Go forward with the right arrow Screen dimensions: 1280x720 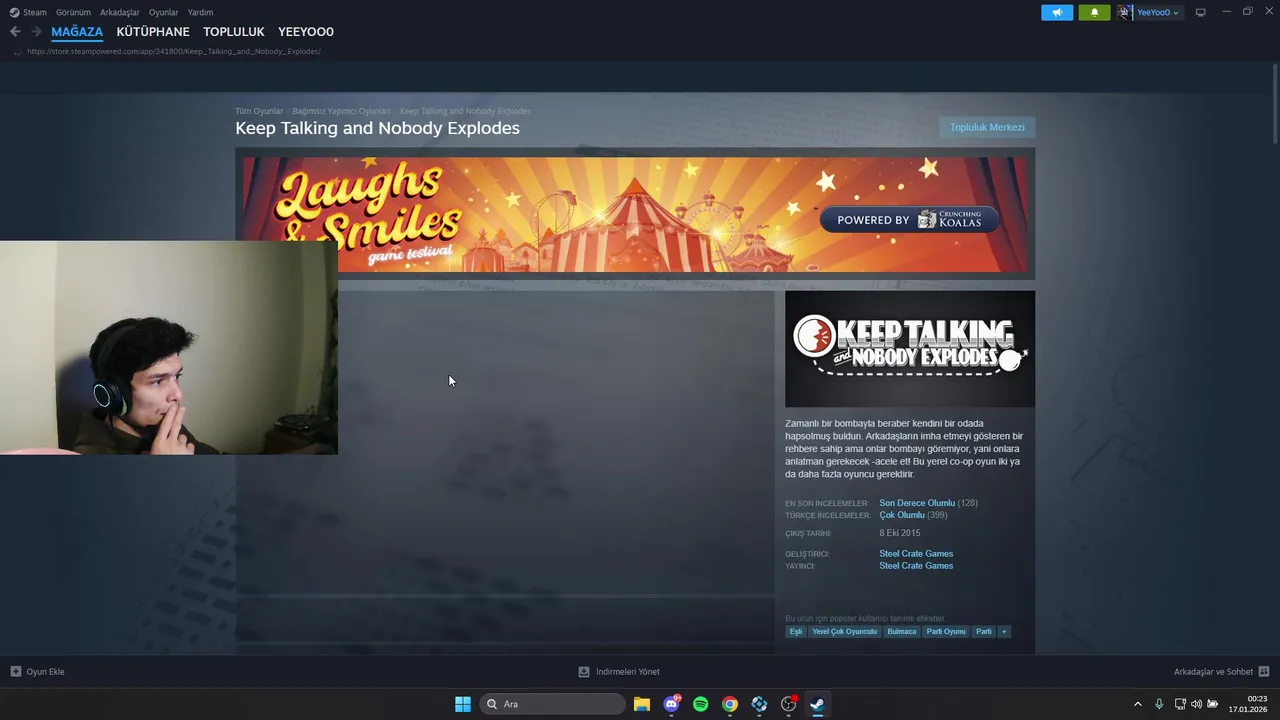point(36,32)
